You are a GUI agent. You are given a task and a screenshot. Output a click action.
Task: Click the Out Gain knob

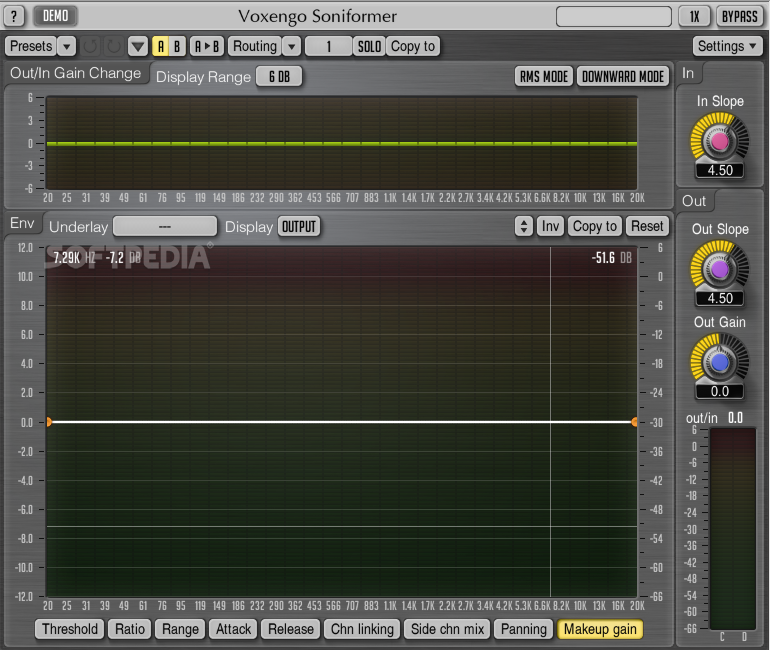[719, 362]
